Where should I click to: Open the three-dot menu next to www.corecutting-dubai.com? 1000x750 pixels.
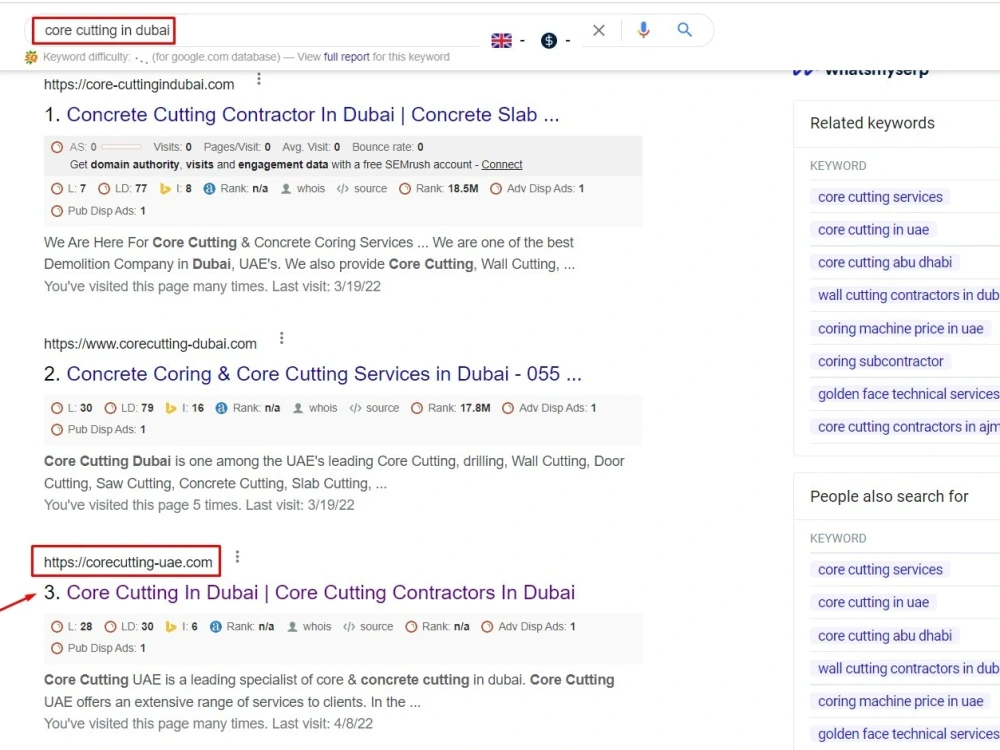click(x=281, y=338)
